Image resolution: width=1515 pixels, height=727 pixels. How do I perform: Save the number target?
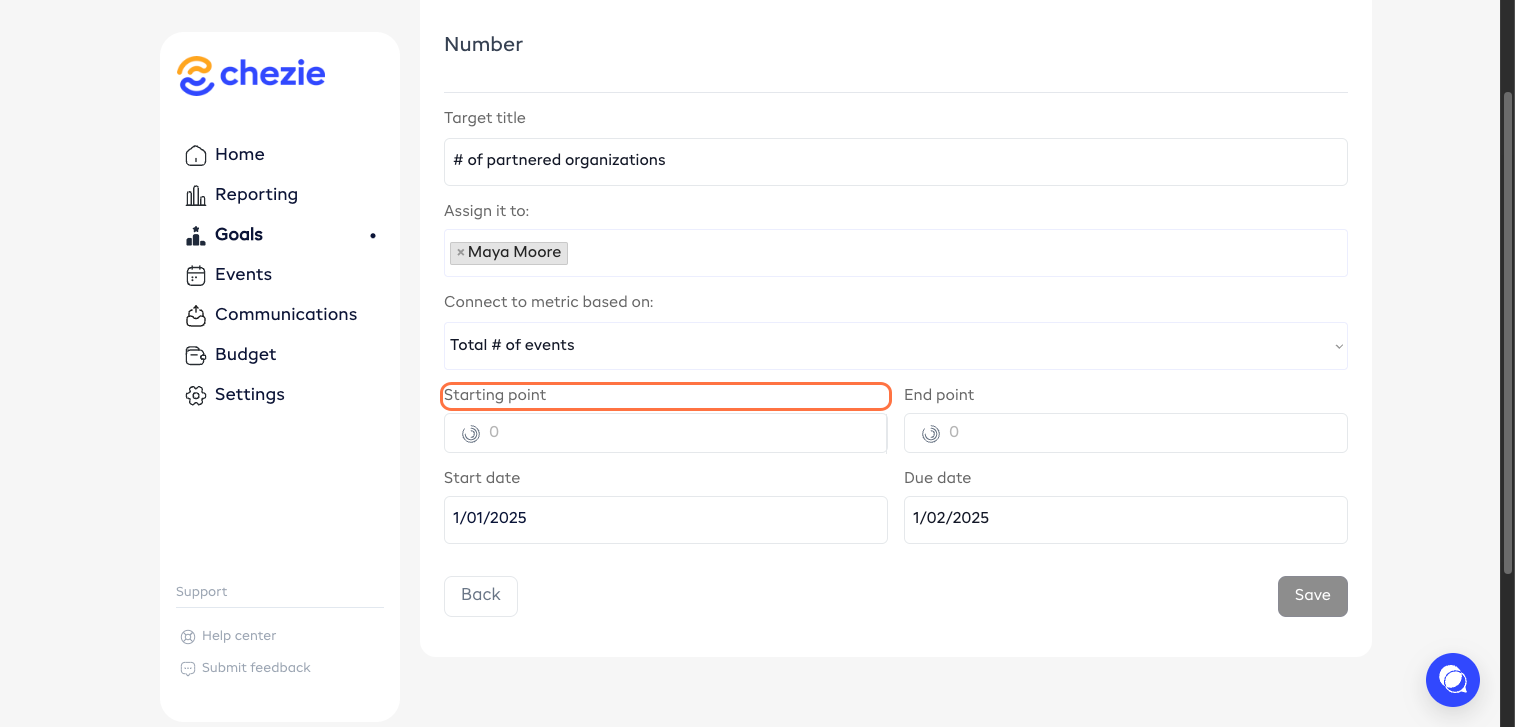pyautogui.click(x=1312, y=596)
